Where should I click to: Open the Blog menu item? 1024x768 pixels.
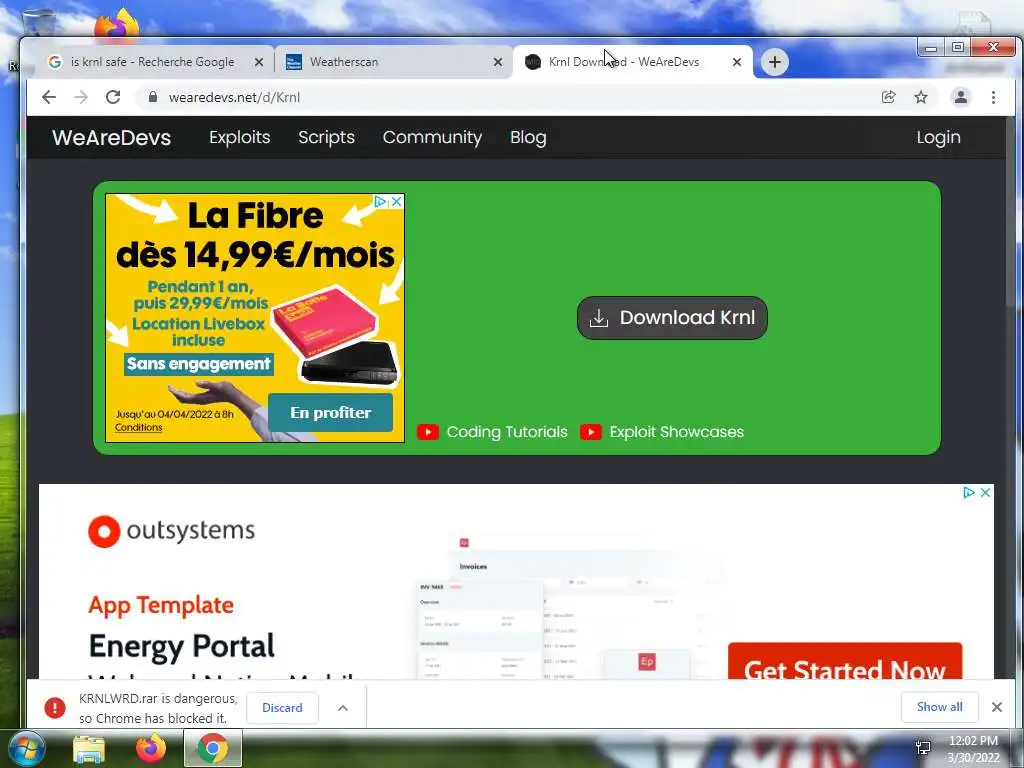coord(528,137)
